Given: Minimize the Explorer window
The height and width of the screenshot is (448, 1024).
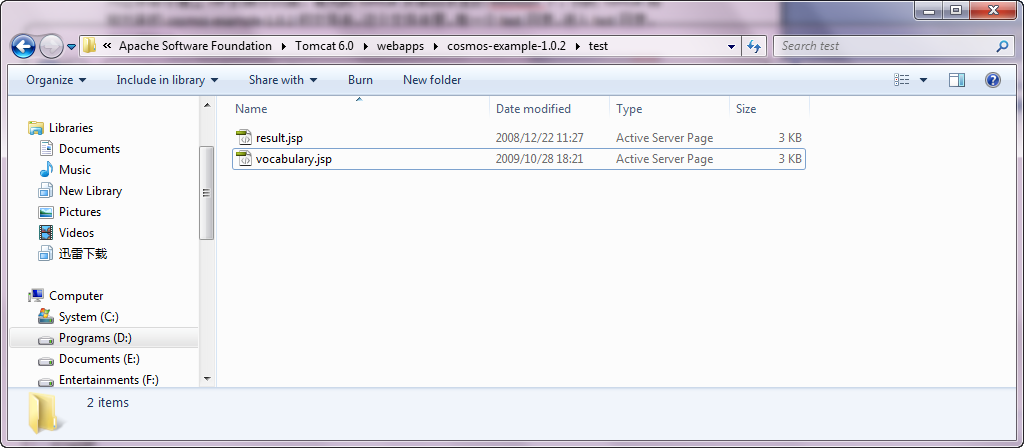Looking at the screenshot, I should (929, 10).
